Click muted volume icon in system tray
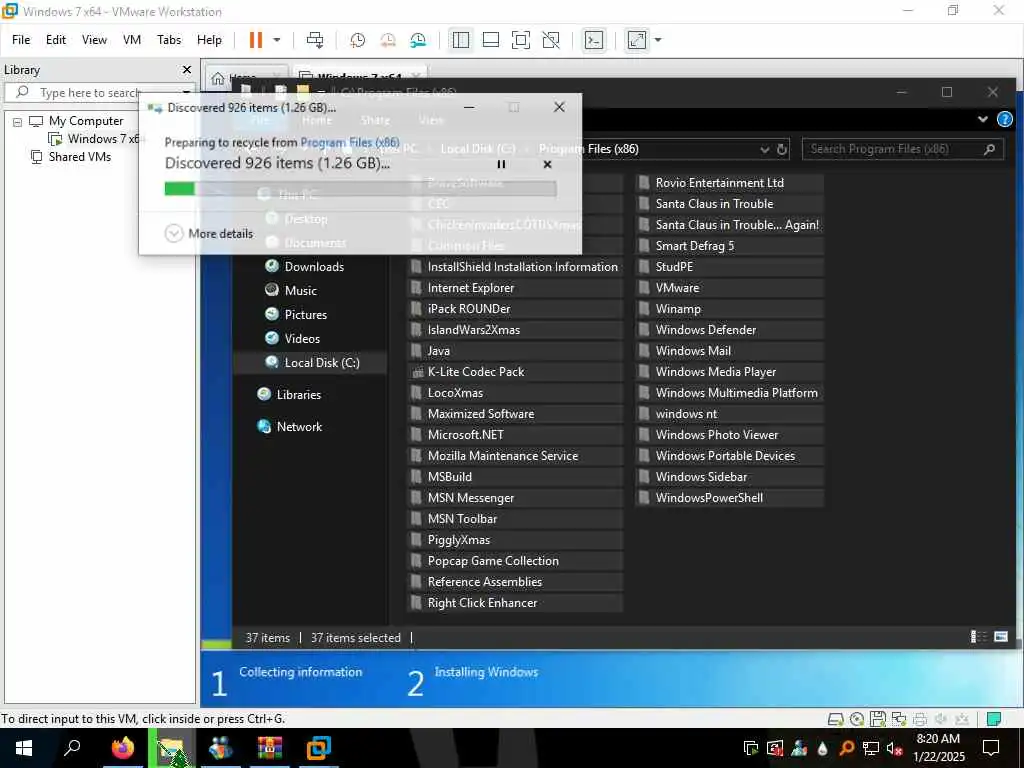Image resolution: width=1024 pixels, height=768 pixels. [894, 748]
